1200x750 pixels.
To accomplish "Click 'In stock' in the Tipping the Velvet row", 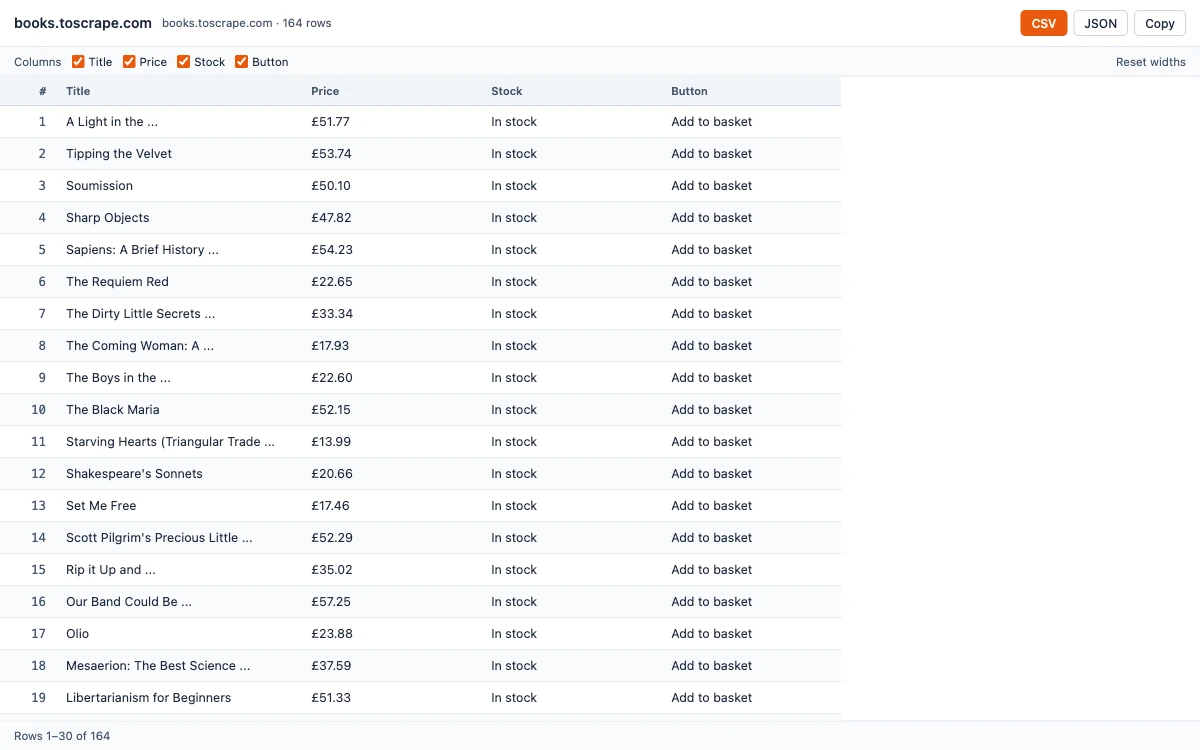I will pyautogui.click(x=514, y=154).
